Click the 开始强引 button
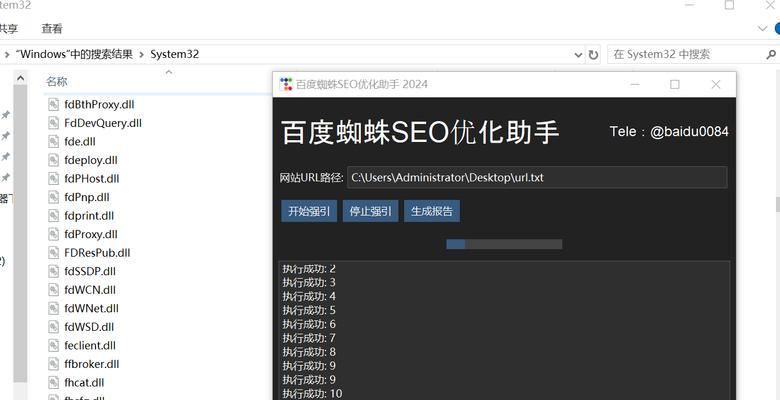Screen dimensions: 780x400 pyautogui.click(x=309, y=211)
